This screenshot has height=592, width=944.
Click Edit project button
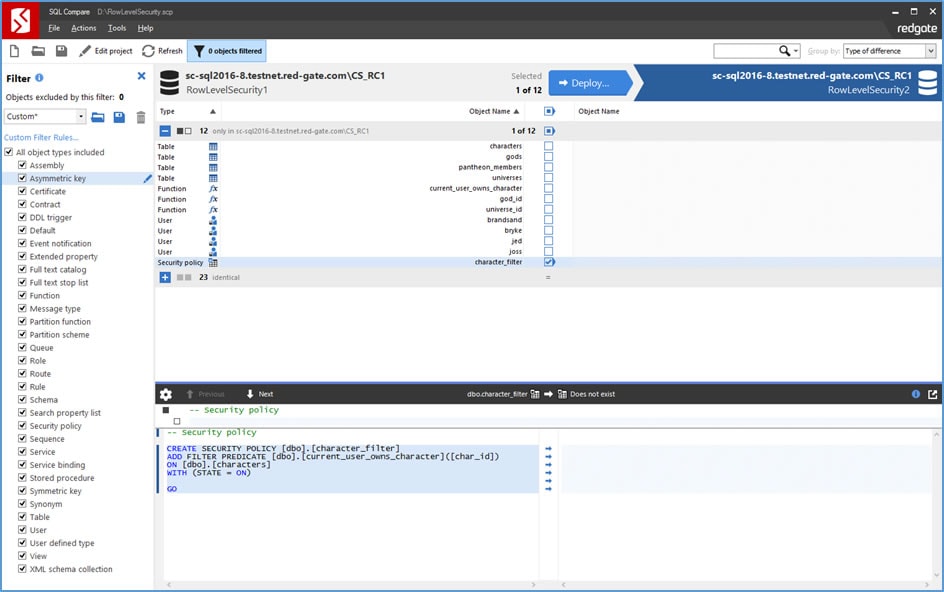point(105,51)
